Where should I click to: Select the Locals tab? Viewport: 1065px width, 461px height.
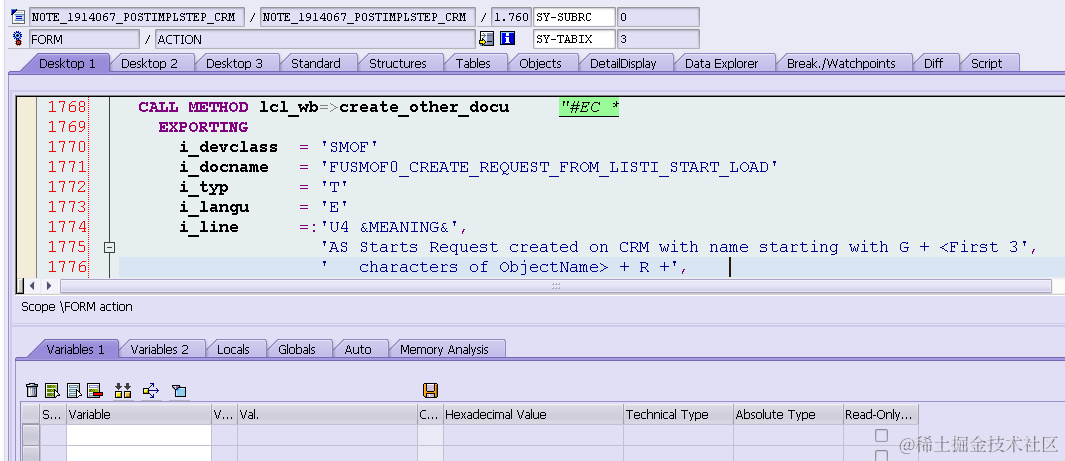pyautogui.click(x=233, y=349)
